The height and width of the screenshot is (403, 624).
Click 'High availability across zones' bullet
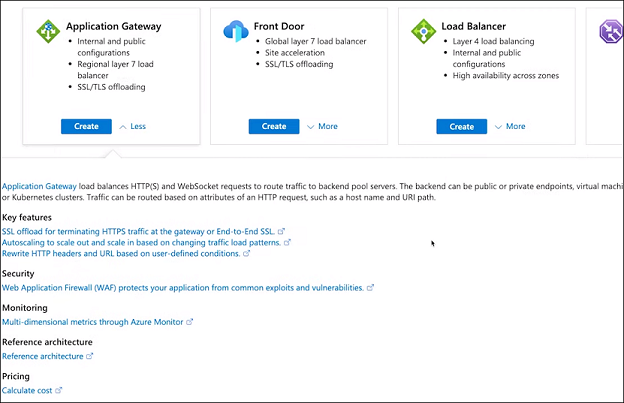tap(506, 76)
